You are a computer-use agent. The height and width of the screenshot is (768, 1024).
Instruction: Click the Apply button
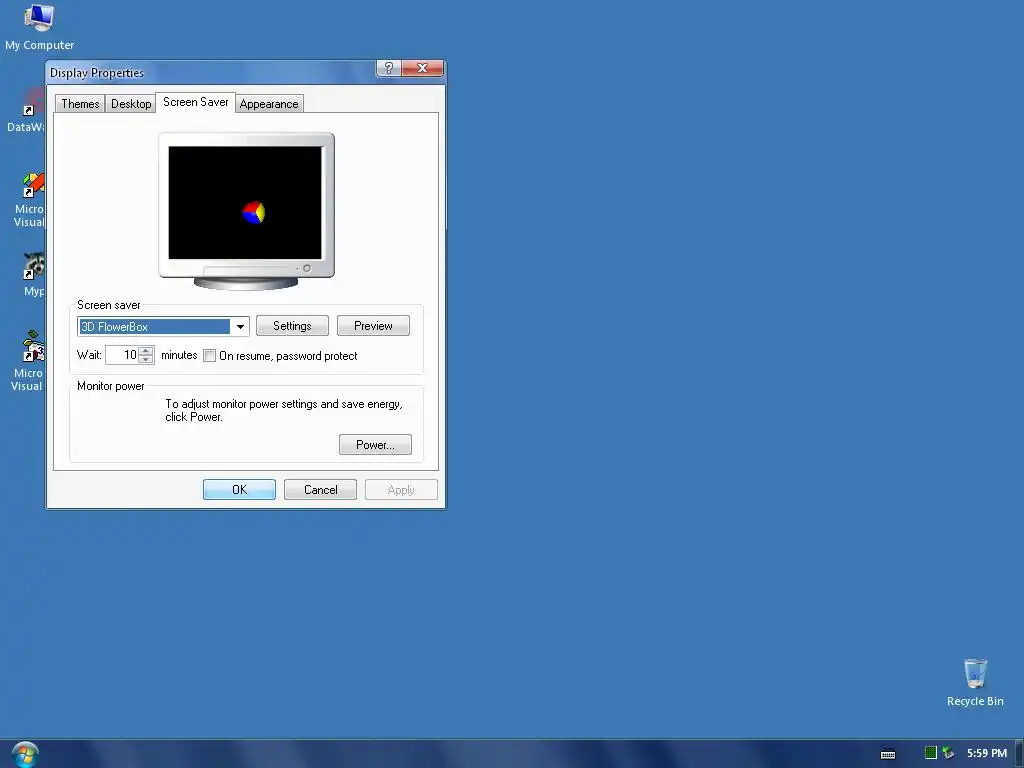[x=401, y=490]
